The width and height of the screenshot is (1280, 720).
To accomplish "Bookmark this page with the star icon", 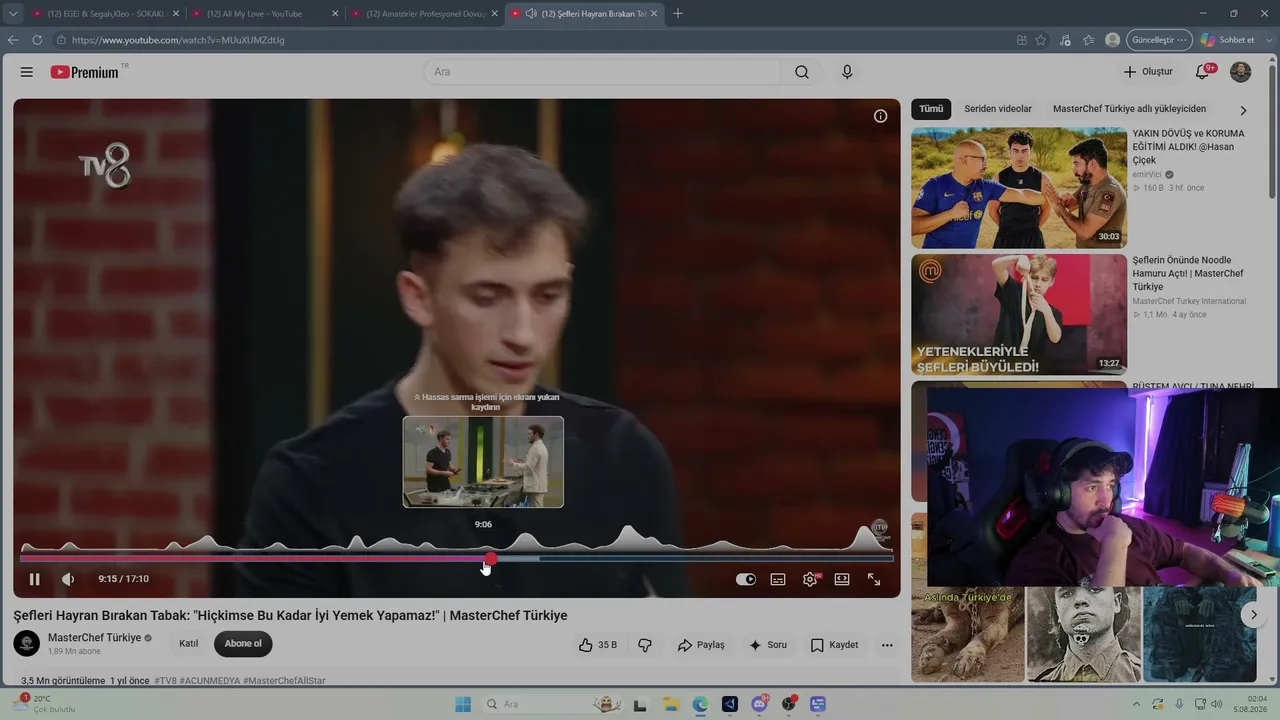I will point(1041,40).
